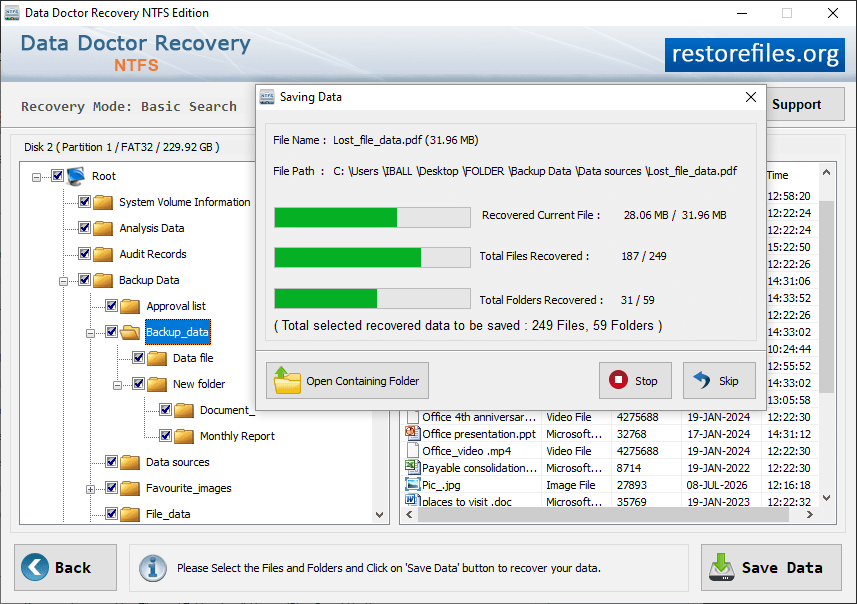Click the System Volume Information folder icon
Screen dimensions: 857x604
click(x=103, y=202)
